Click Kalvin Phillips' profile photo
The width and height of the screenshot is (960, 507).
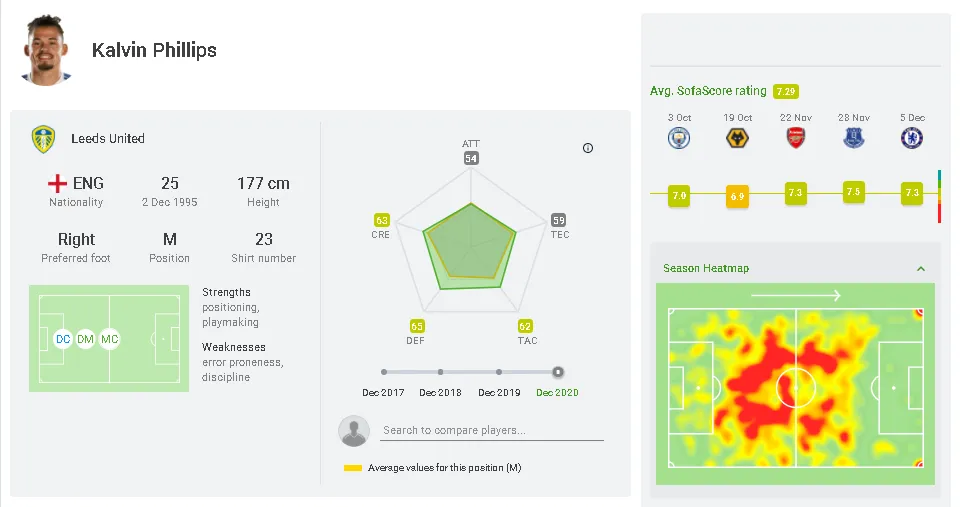[46, 49]
